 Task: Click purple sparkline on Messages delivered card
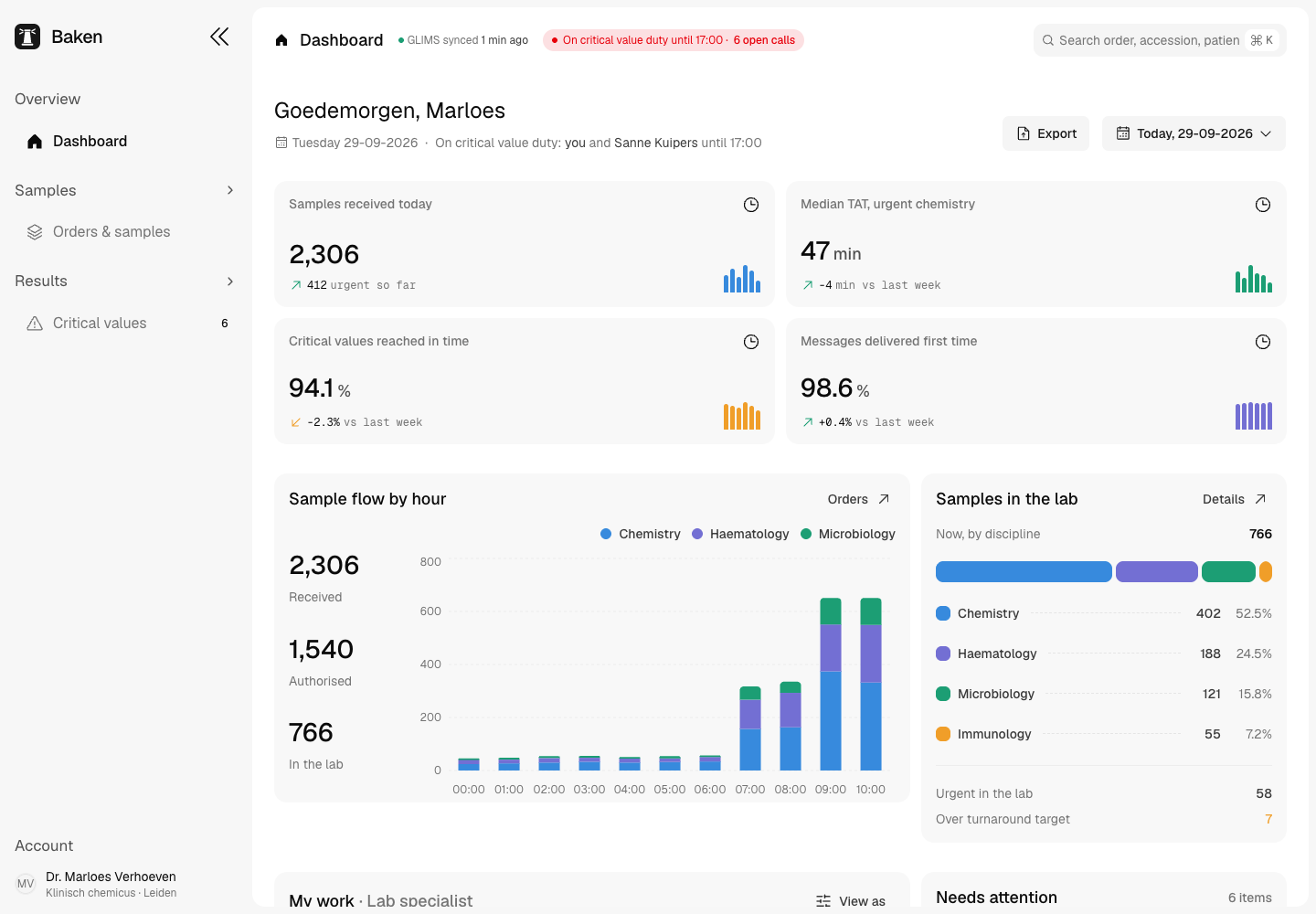click(x=1254, y=416)
